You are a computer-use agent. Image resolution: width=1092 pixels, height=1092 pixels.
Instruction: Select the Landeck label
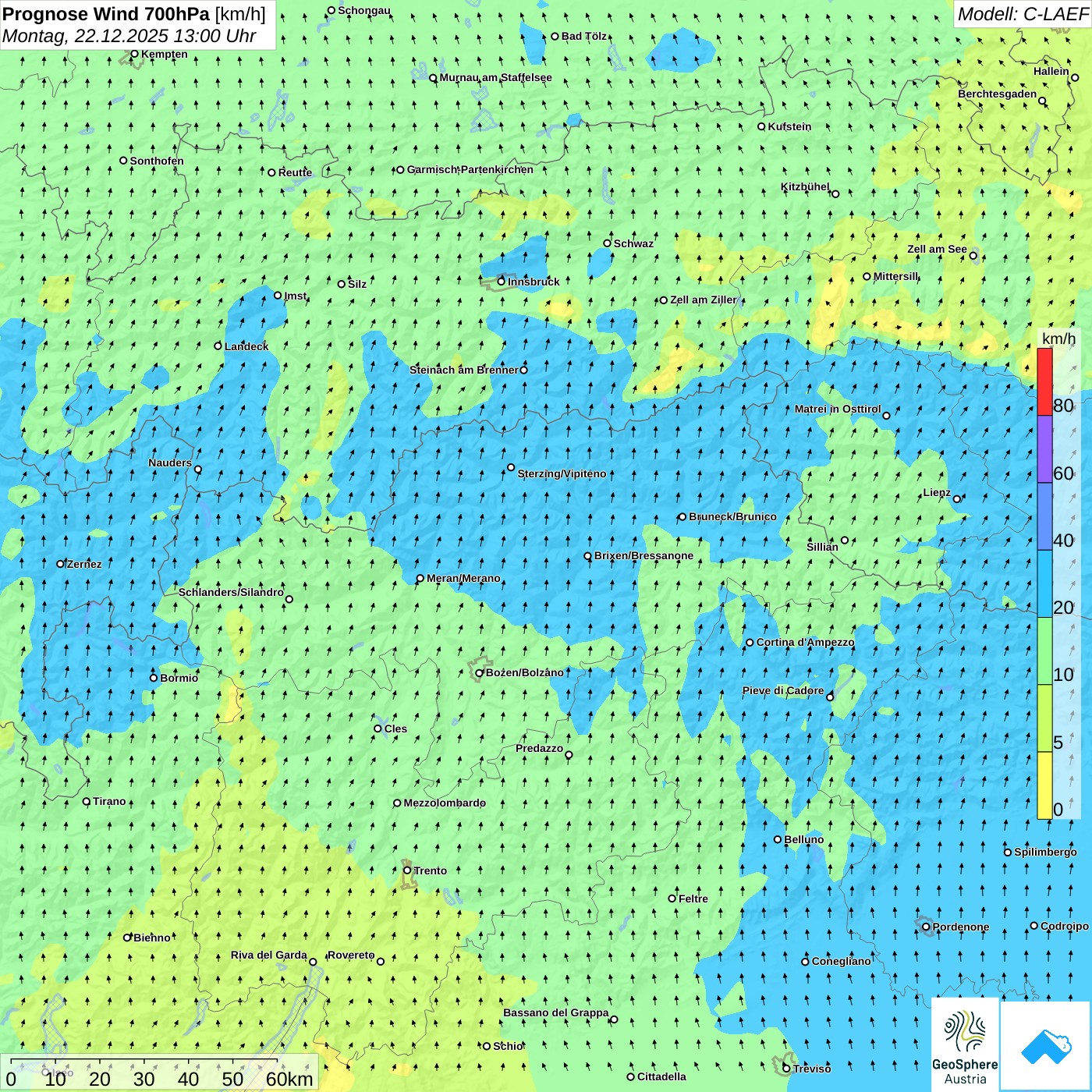tap(246, 346)
